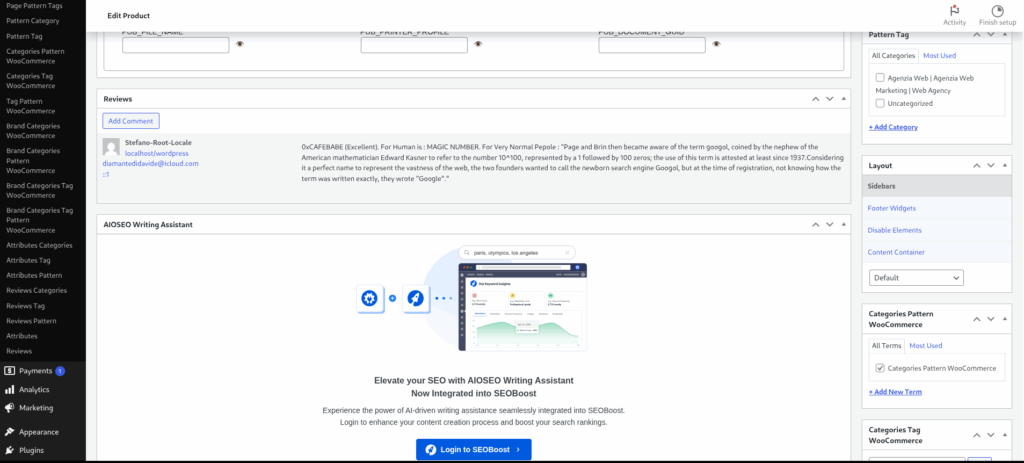Click the Marketing megaphone icon
Screen dimensions: 1024x463
pos(9,407)
